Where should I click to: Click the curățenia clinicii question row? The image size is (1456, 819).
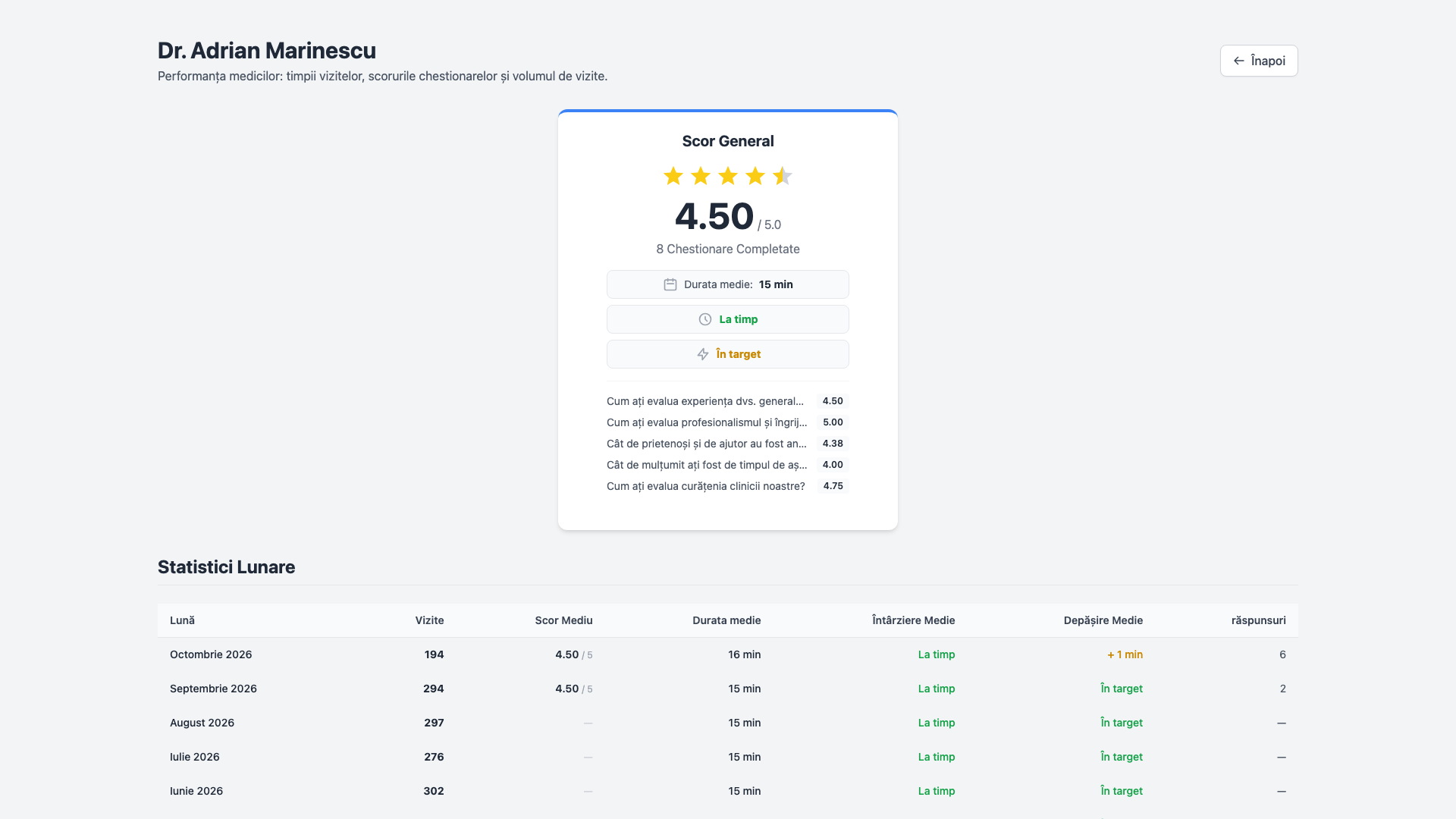728,486
